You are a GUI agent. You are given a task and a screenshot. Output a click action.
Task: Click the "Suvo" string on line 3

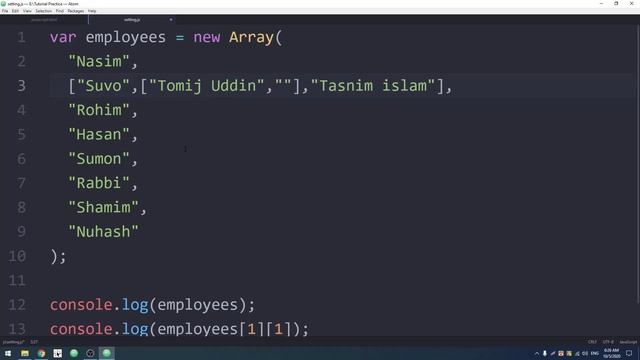99,86
